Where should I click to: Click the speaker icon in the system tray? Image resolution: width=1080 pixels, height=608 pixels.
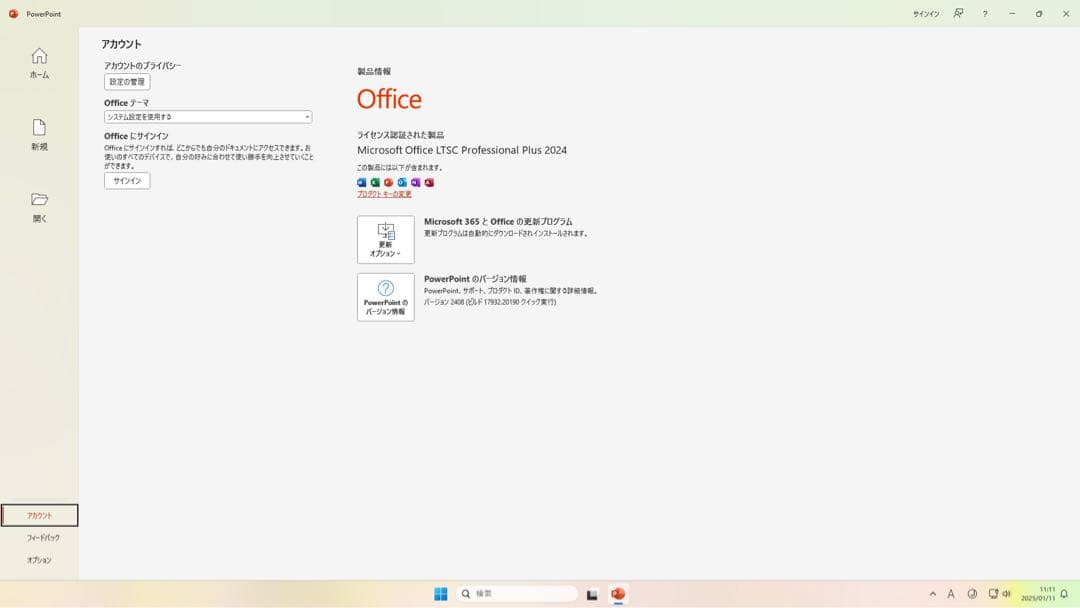(x=1007, y=593)
